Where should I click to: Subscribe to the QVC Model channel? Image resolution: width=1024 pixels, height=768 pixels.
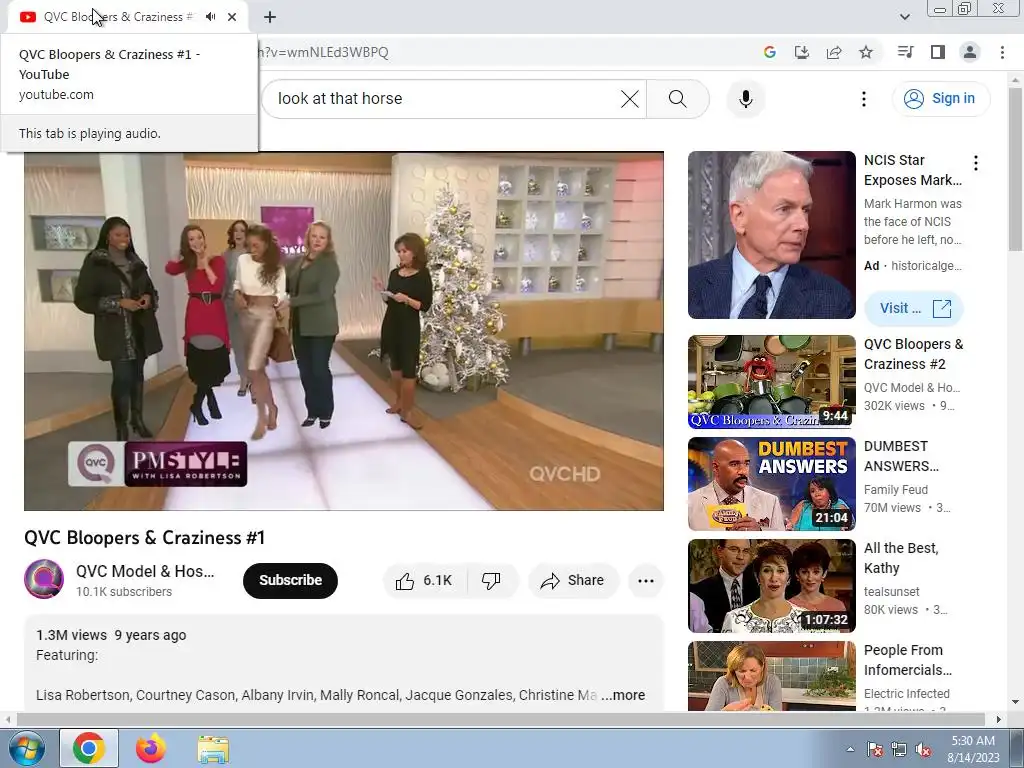(290, 580)
